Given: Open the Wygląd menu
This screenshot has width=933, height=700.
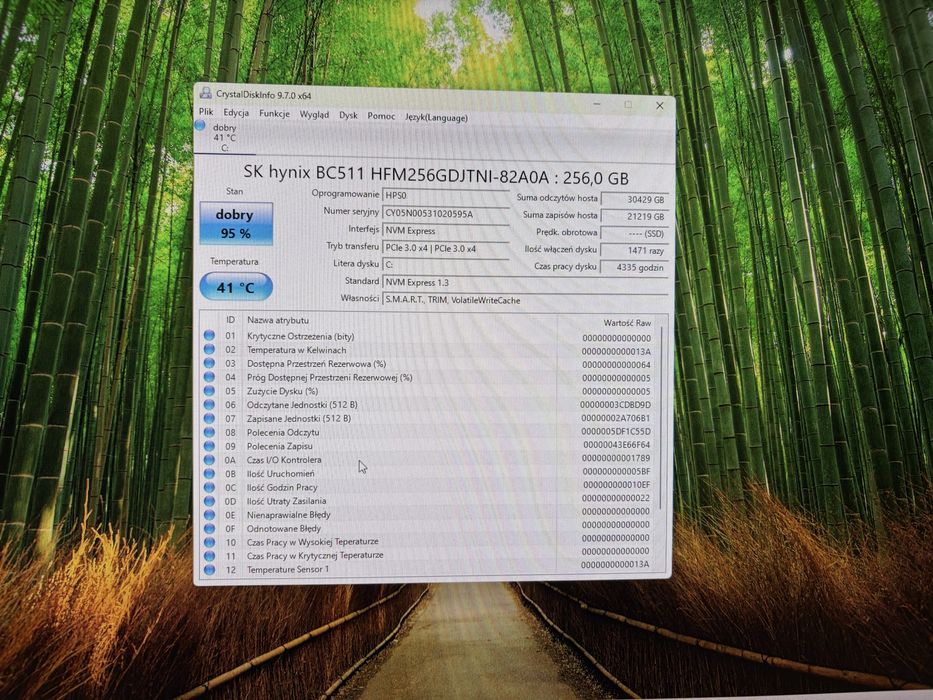Looking at the screenshot, I should coord(314,114).
